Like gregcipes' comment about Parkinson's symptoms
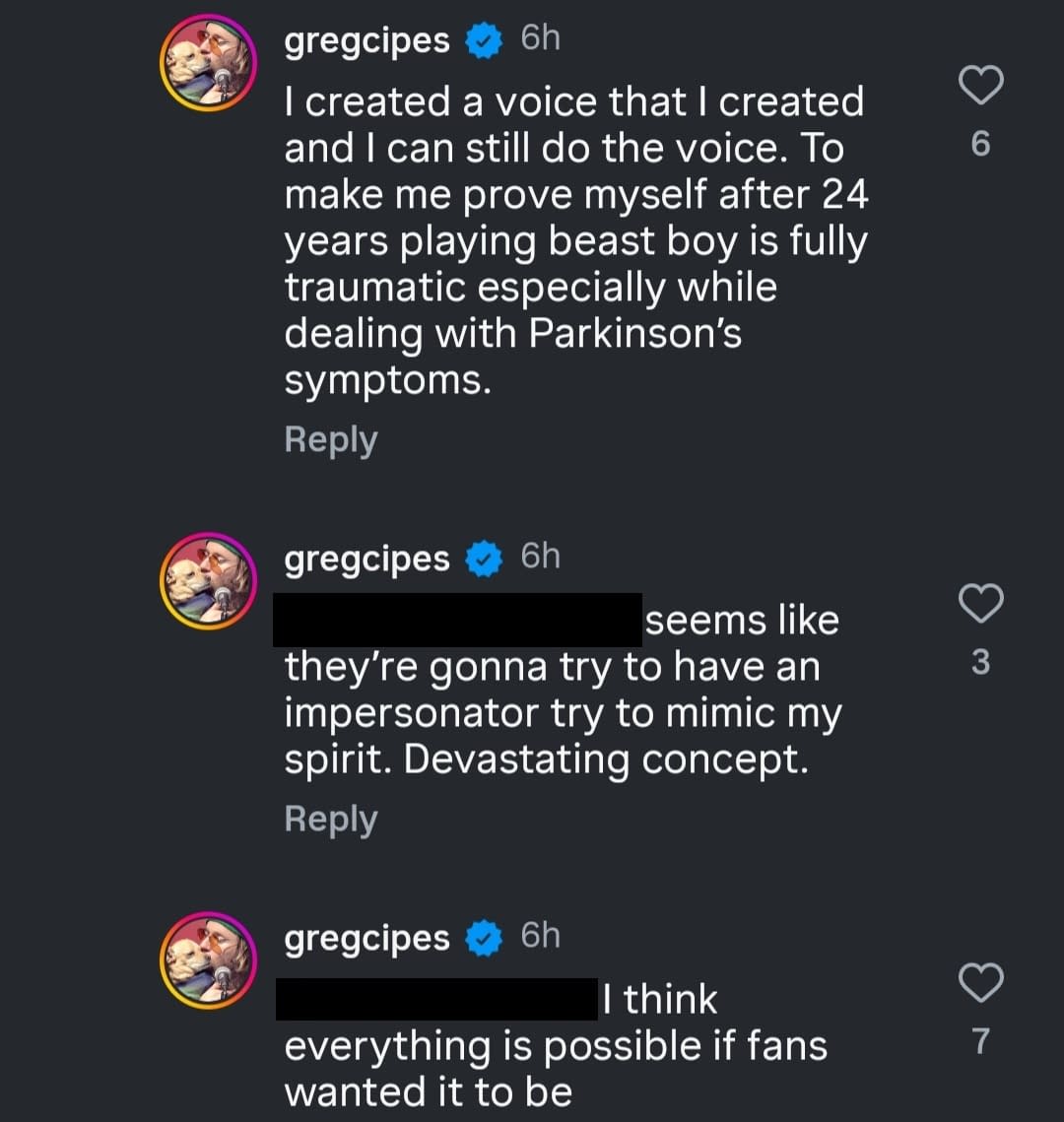This screenshot has height=1122, width=1064. pos(981,87)
